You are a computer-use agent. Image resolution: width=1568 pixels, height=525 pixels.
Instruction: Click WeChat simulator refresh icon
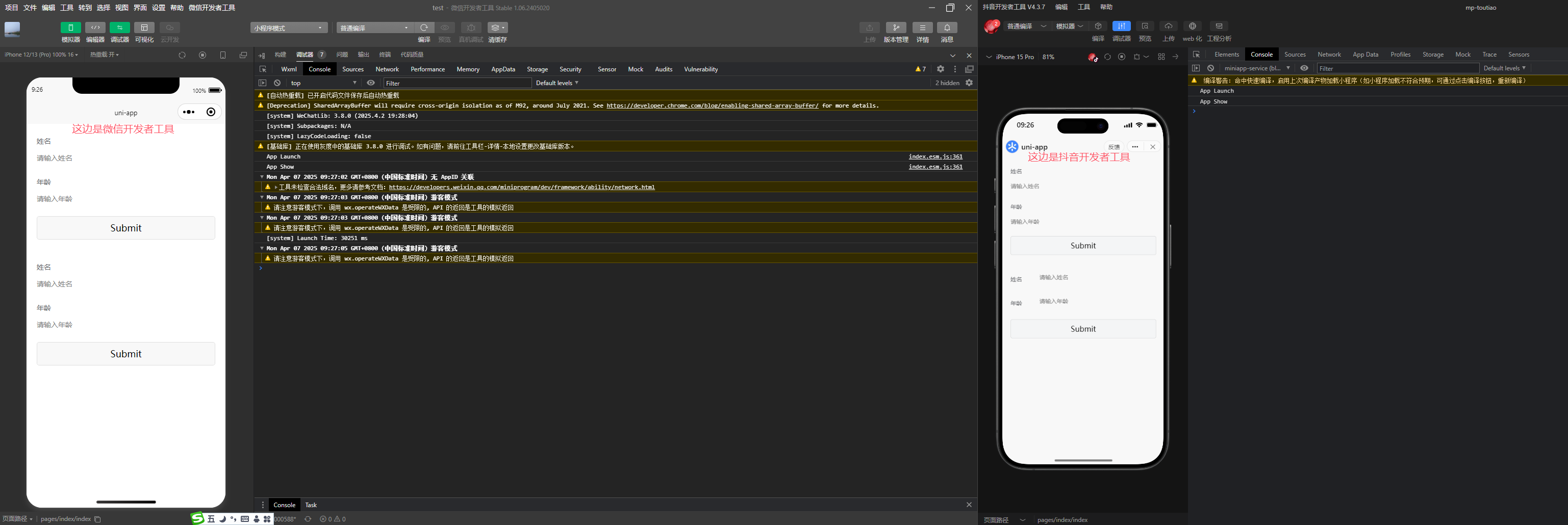click(x=182, y=56)
